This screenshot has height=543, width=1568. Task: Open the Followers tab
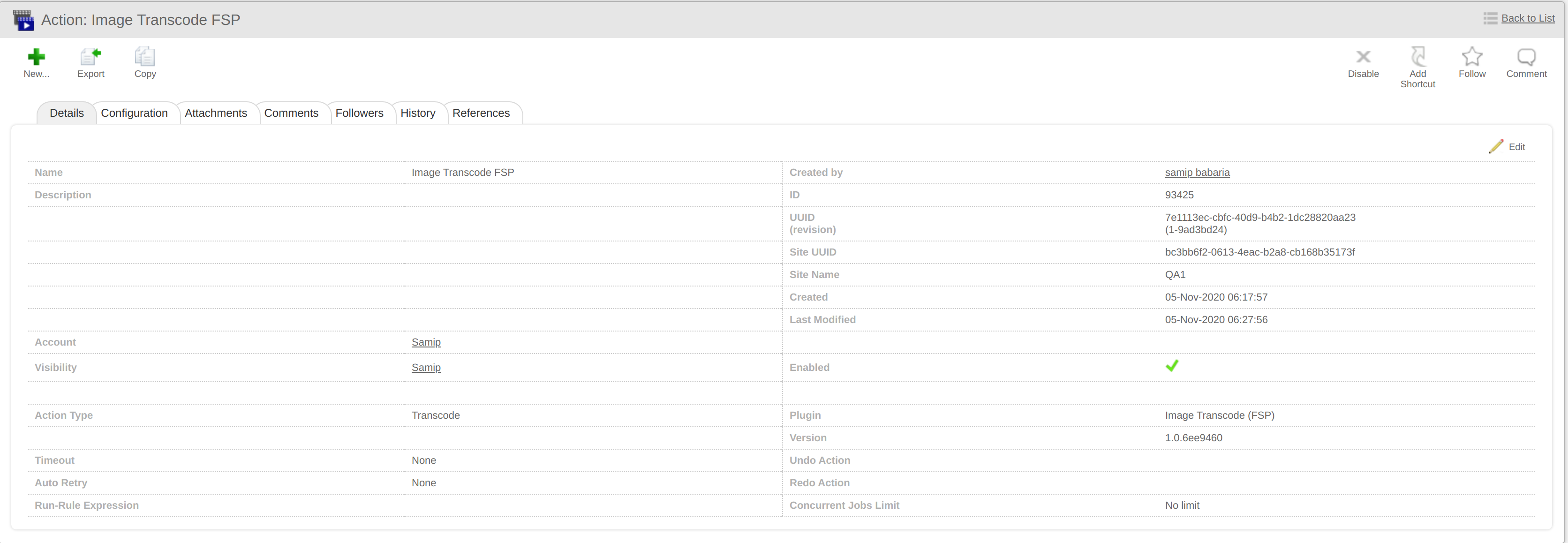[x=360, y=113]
